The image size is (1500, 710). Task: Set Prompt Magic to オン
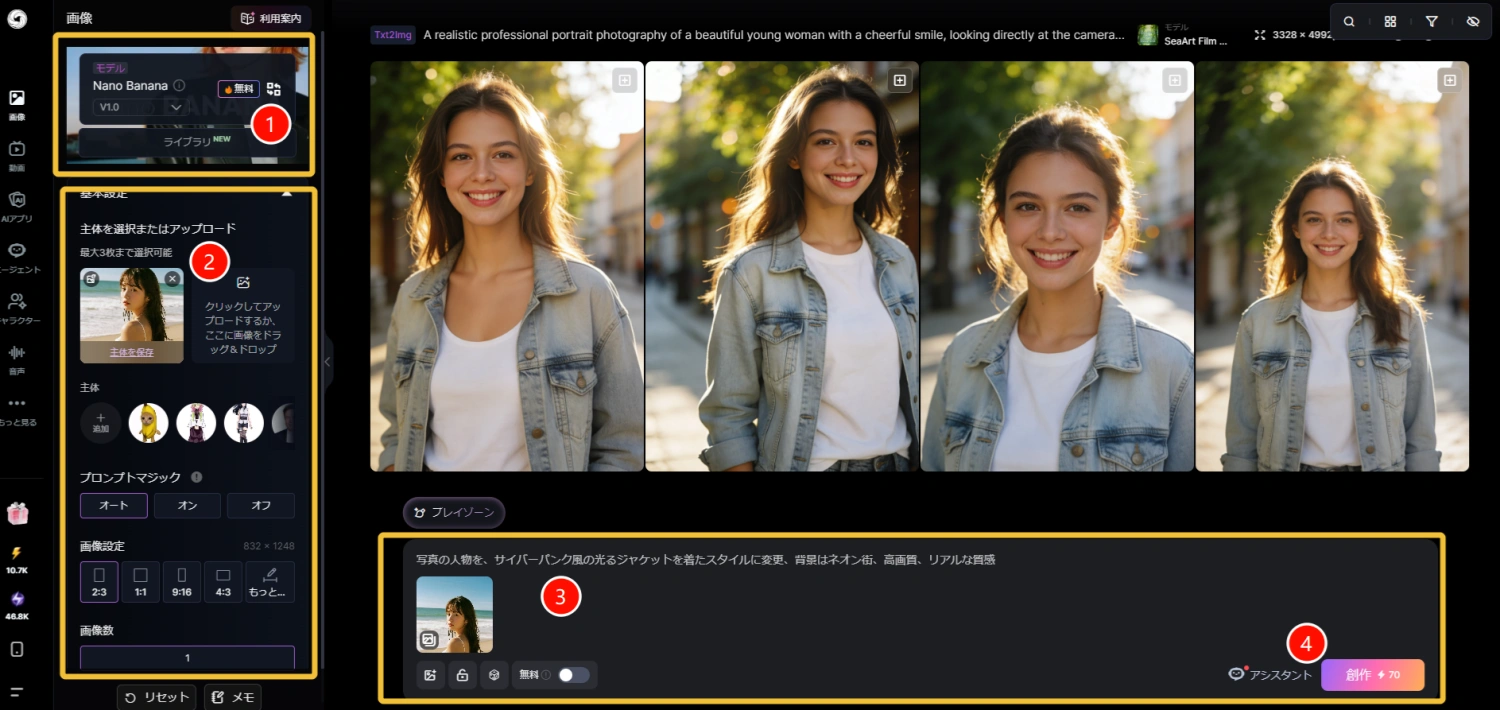[x=187, y=506]
